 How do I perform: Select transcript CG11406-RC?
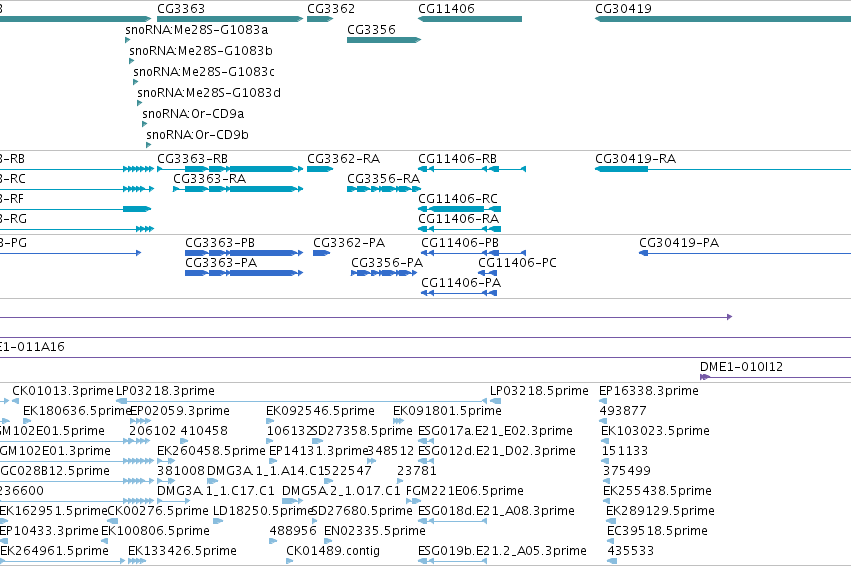(x=459, y=209)
